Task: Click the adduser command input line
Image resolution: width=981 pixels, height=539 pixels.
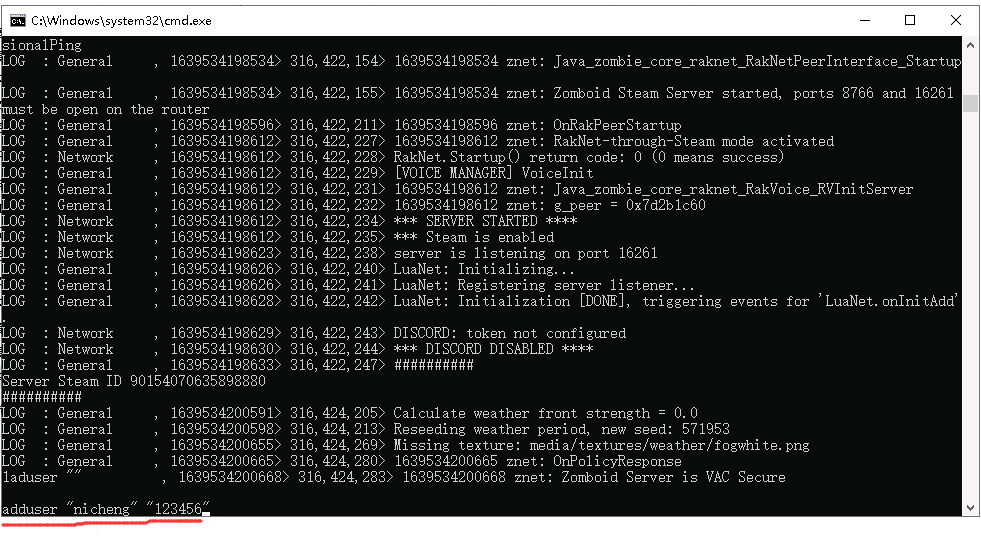Action: [106, 509]
